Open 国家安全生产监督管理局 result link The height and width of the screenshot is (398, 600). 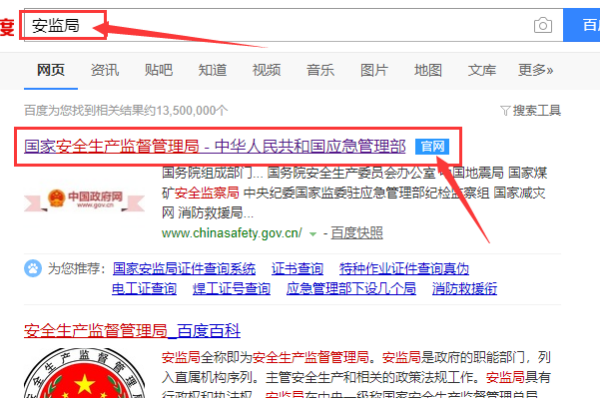(215, 146)
